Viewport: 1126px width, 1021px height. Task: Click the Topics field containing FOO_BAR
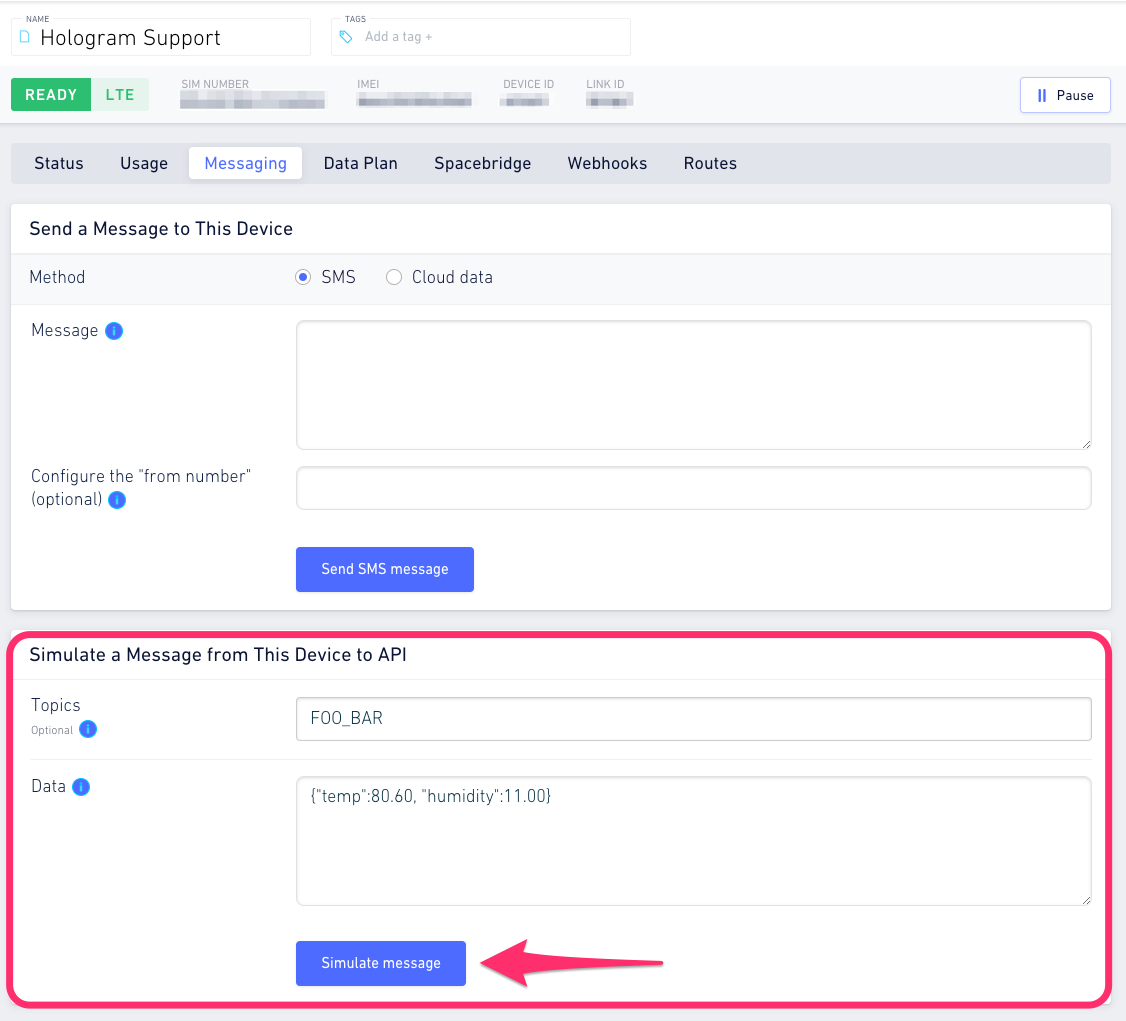tap(694, 719)
